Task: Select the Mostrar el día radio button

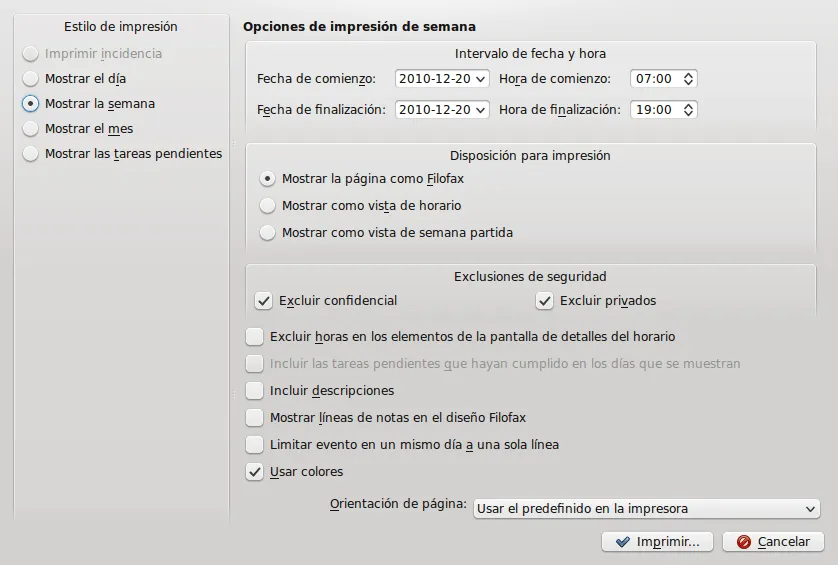Action: [30, 79]
